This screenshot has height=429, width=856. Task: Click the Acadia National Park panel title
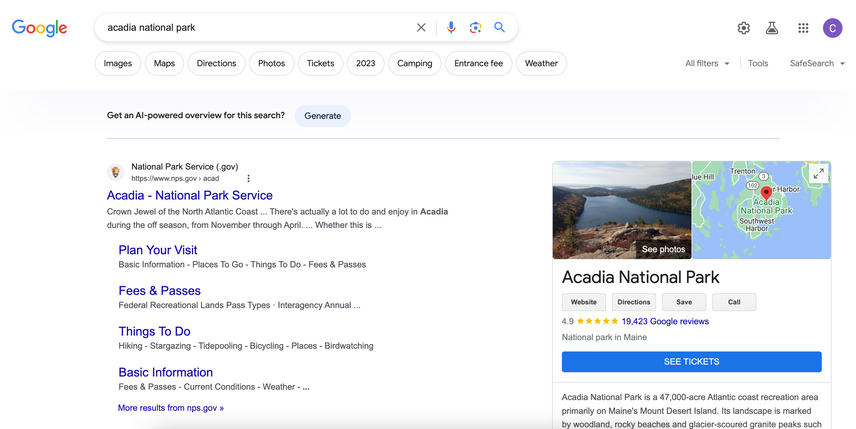[640, 277]
